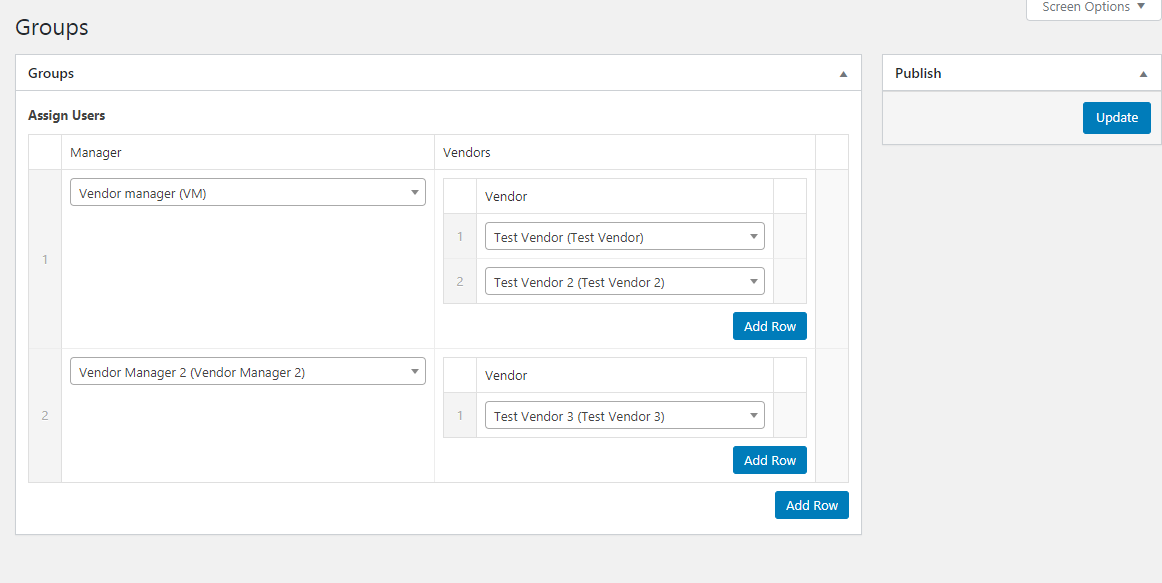This screenshot has height=583, width=1162.
Task: Add a vendor row for Vendor Manager 2
Action: pos(769,460)
